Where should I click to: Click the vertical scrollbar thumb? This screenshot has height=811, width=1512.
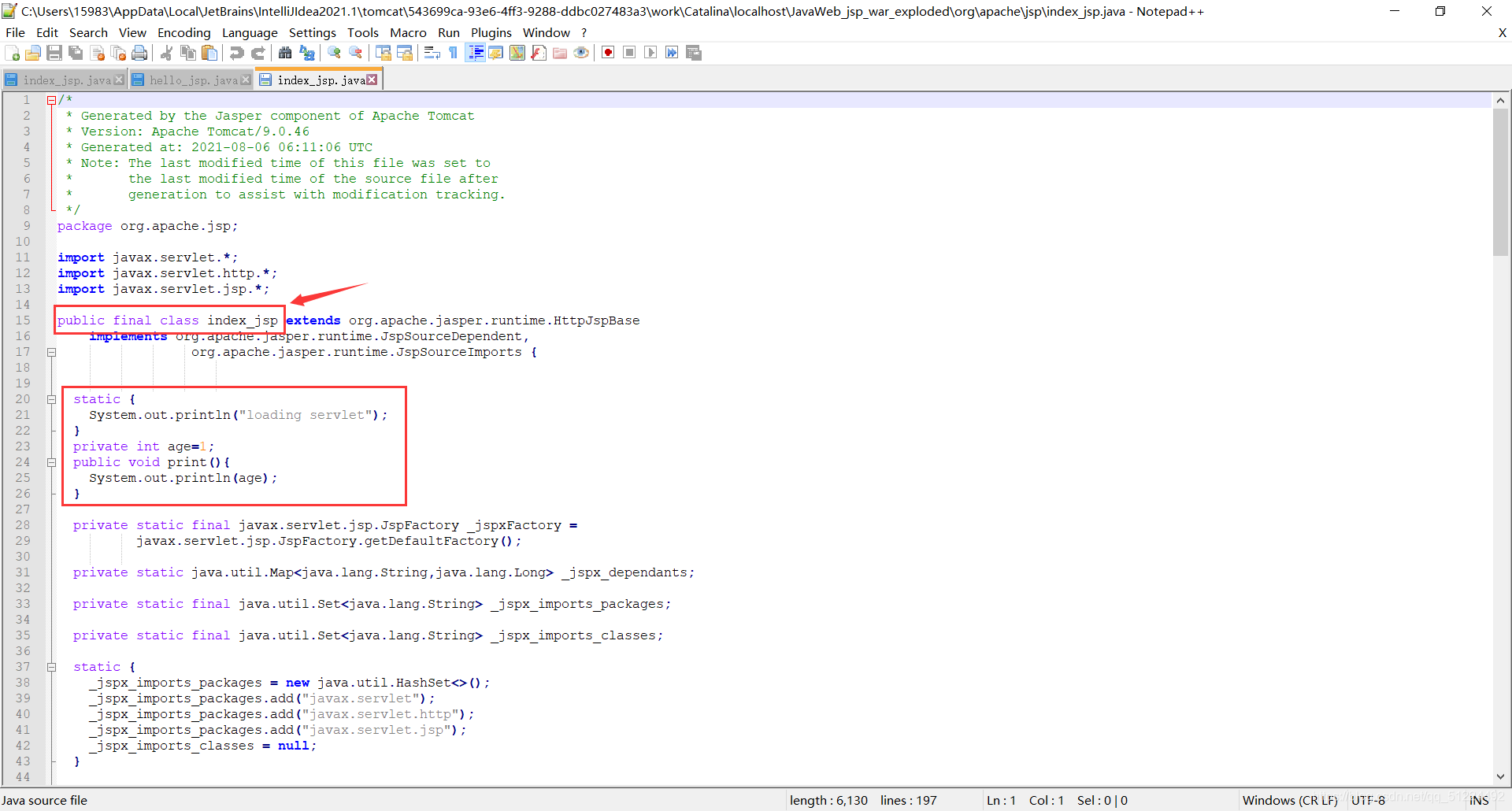tap(1500, 182)
